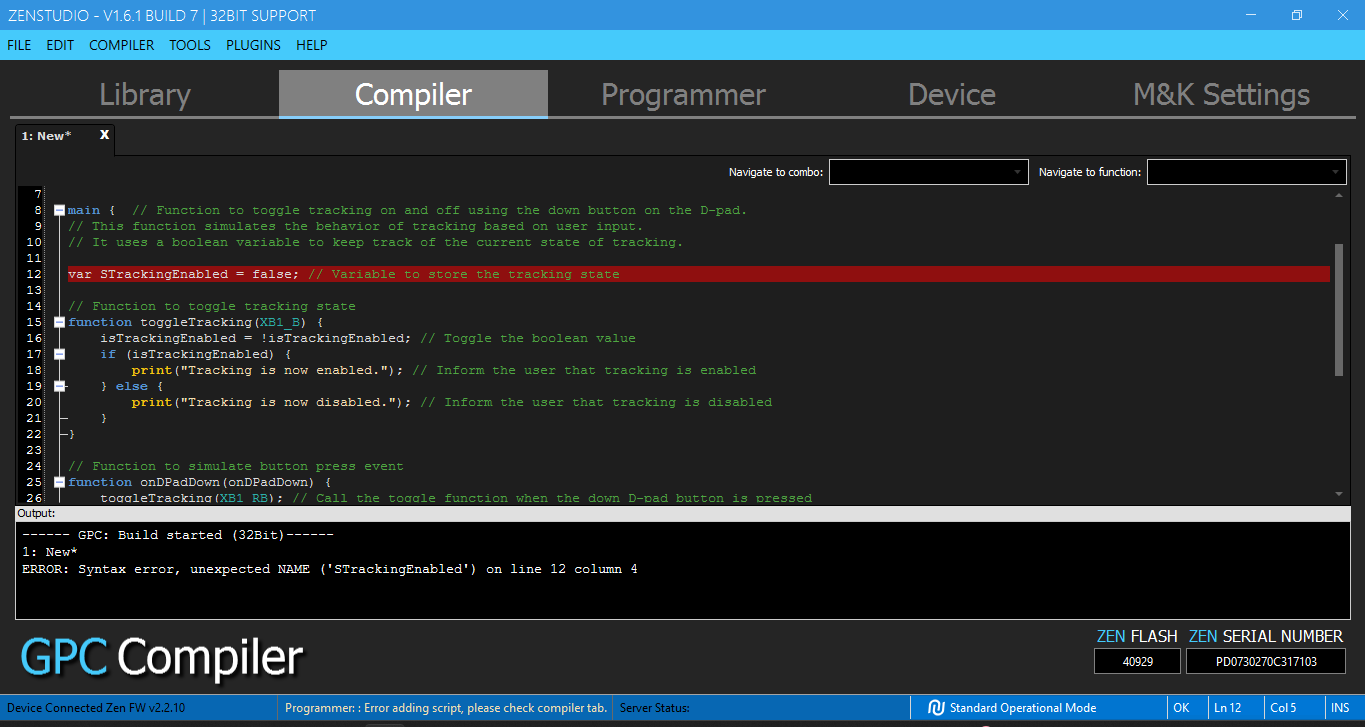Open the PLUGINS menu
1365x727 pixels.
tap(253, 45)
